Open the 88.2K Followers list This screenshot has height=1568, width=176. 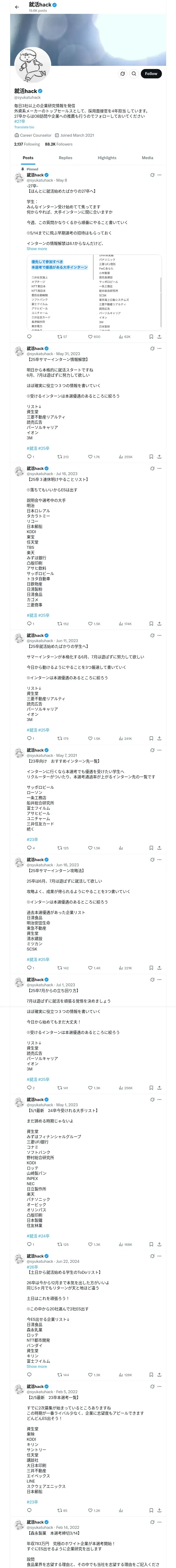pyautogui.click(x=59, y=144)
